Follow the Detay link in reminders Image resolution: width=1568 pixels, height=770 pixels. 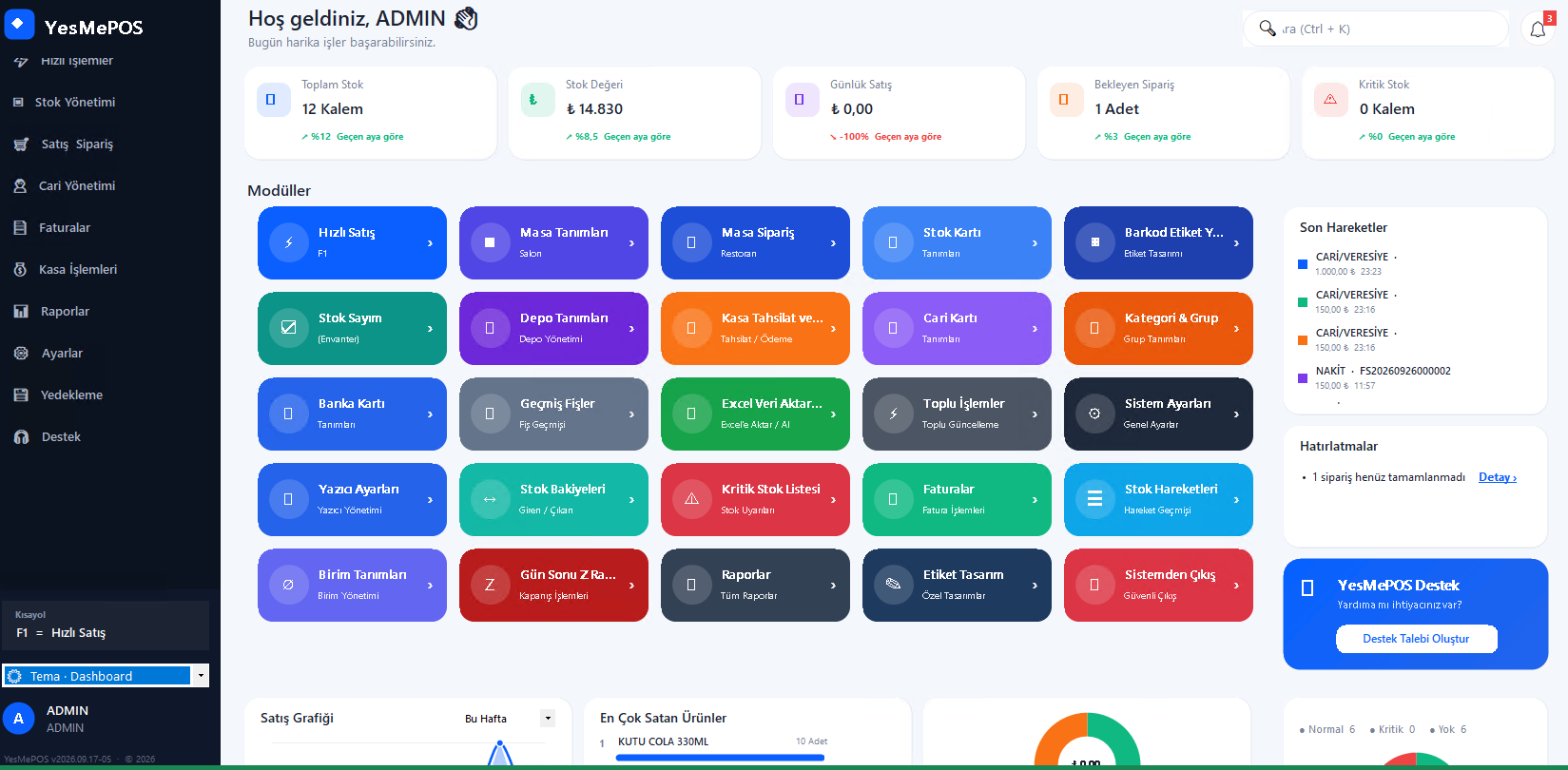(x=1498, y=477)
